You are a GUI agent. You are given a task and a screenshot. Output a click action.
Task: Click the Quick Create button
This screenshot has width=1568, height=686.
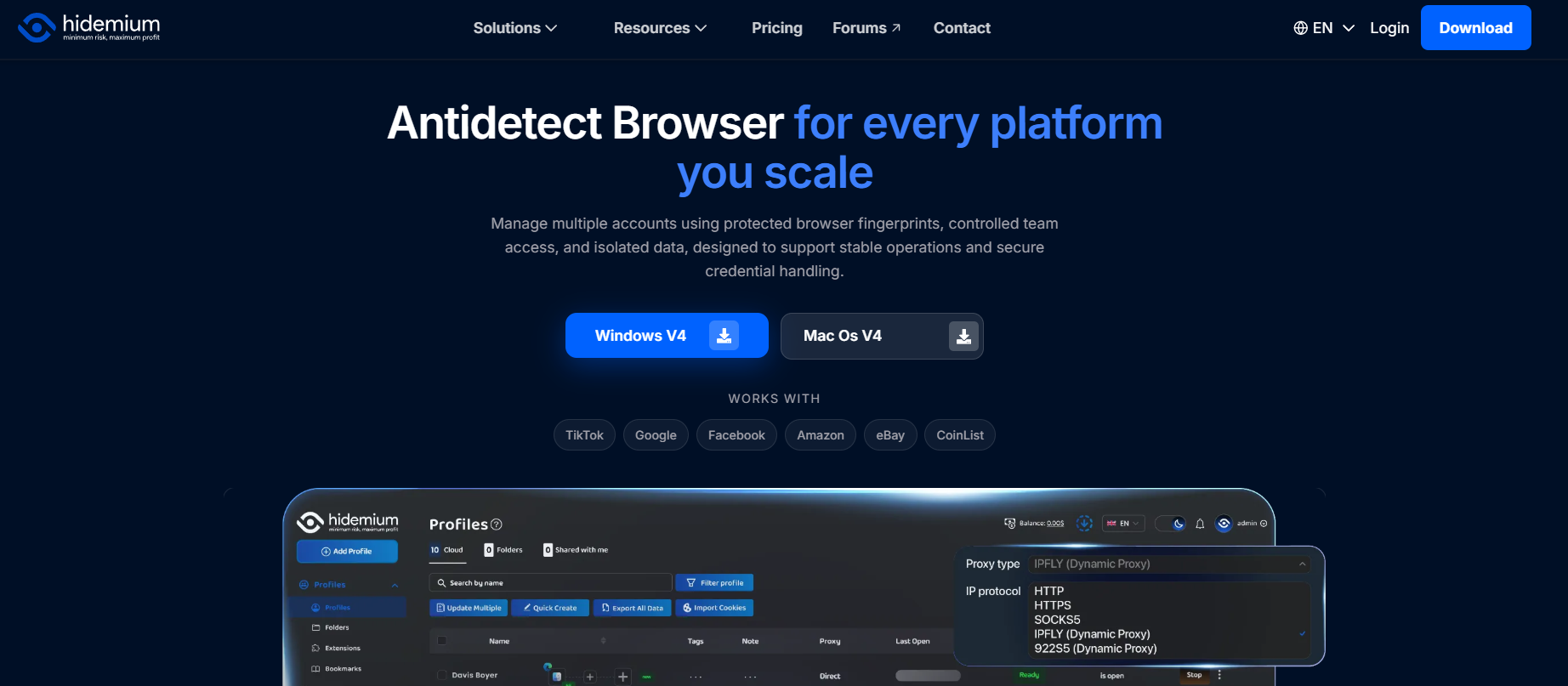click(550, 608)
